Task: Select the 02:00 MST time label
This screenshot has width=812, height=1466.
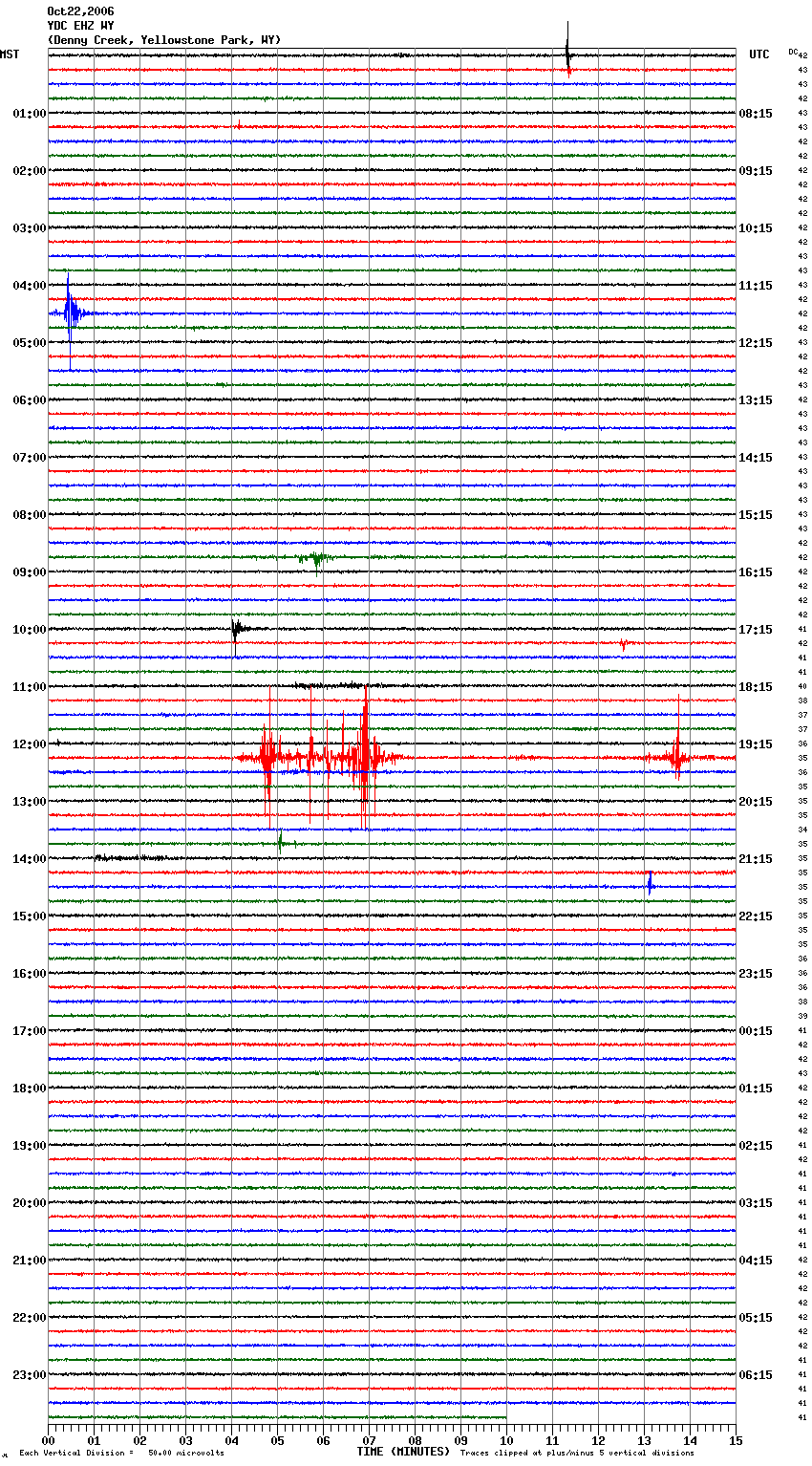Action: click(x=30, y=171)
